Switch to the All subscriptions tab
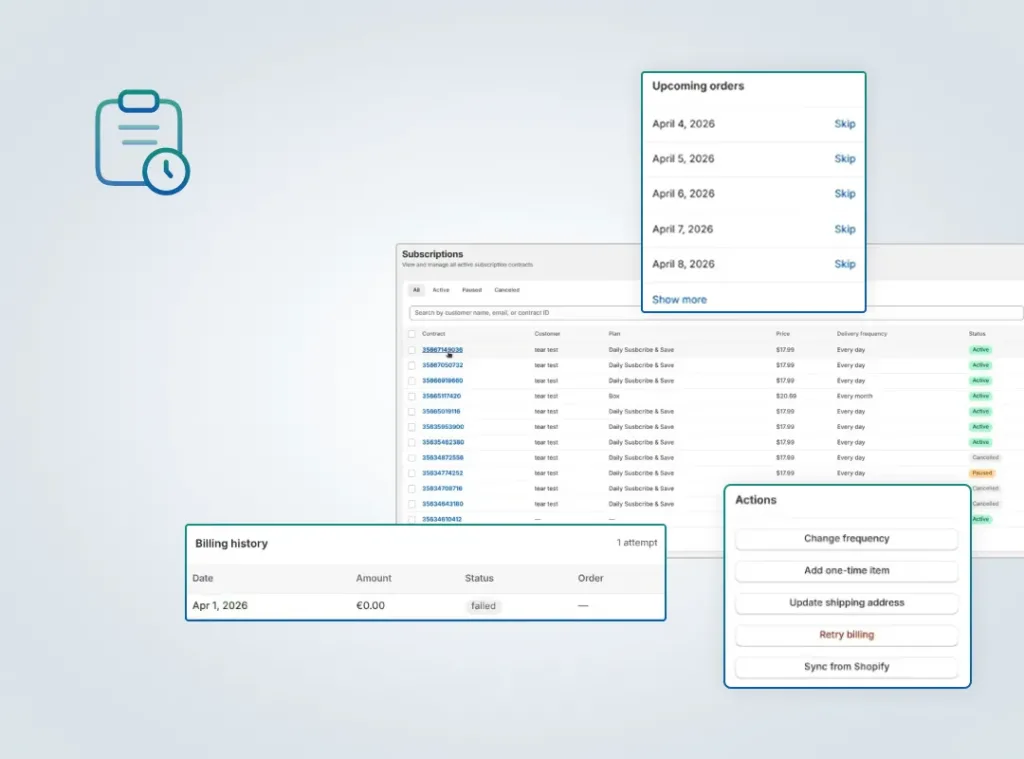1024x759 pixels. 416,290
